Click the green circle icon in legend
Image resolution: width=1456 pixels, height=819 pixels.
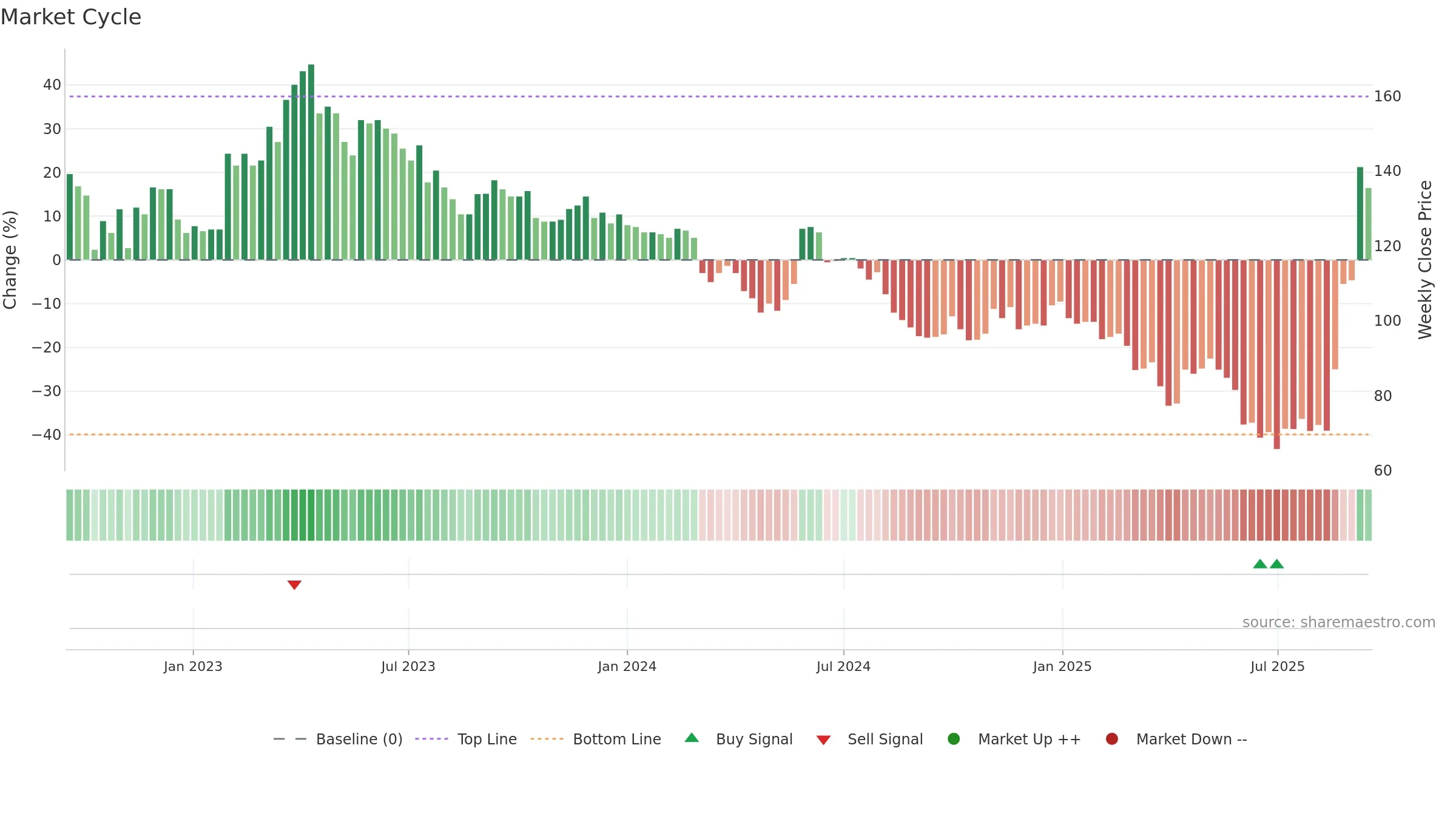point(954,739)
